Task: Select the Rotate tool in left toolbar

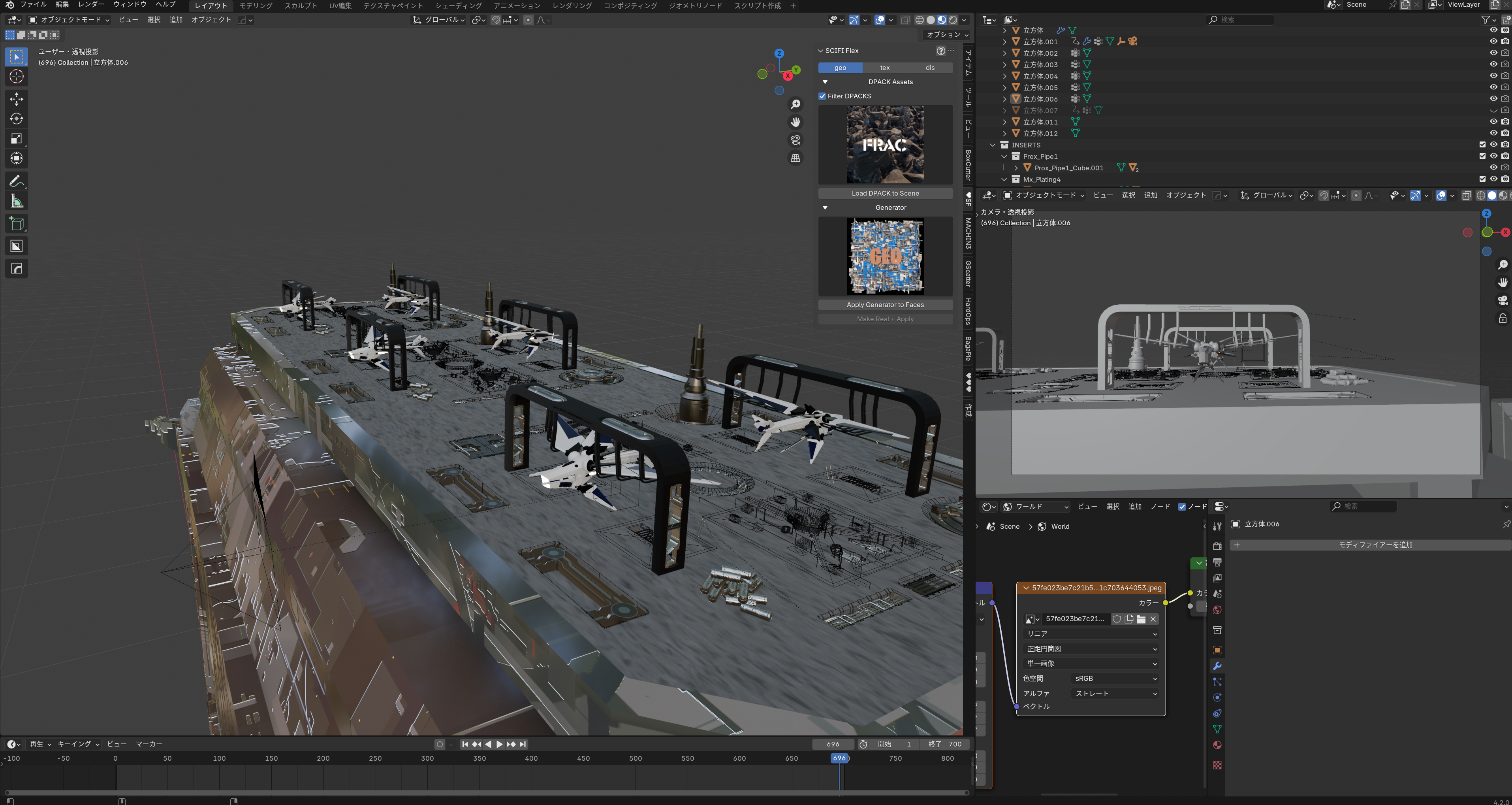Action: pyautogui.click(x=17, y=119)
